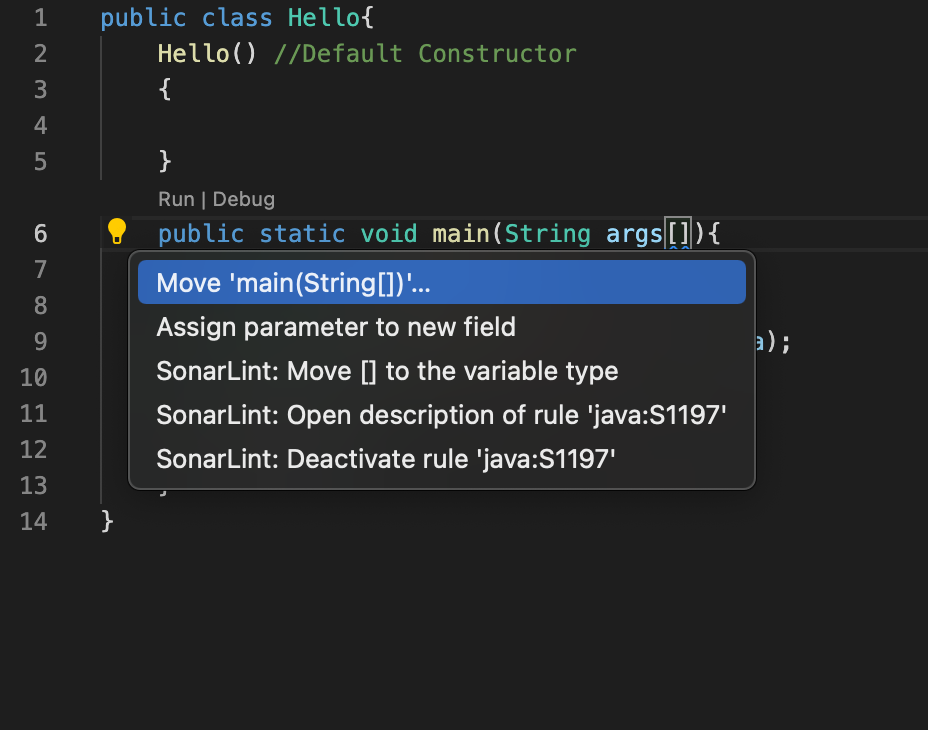The image size is (928, 730).
Task: Click line number 3 in the gutter
Action: pyautogui.click(x=40, y=90)
